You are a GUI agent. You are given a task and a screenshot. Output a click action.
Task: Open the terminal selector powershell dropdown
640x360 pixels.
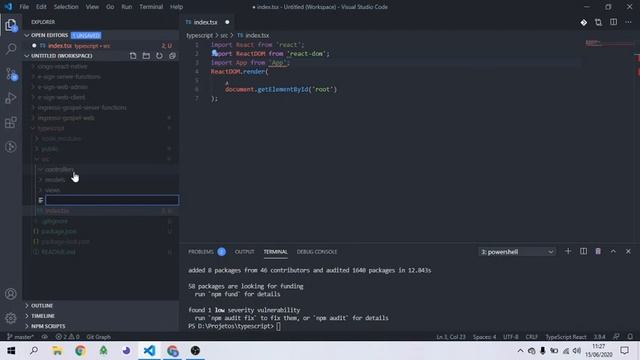[x=516, y=252]
